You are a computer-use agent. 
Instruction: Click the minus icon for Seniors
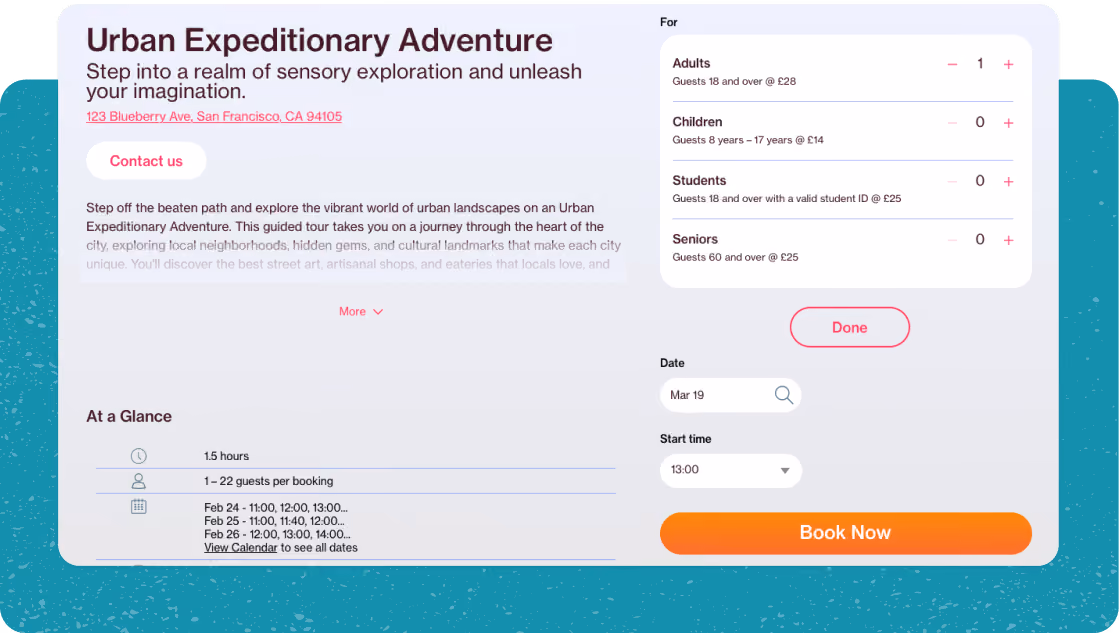coord(952,240)
